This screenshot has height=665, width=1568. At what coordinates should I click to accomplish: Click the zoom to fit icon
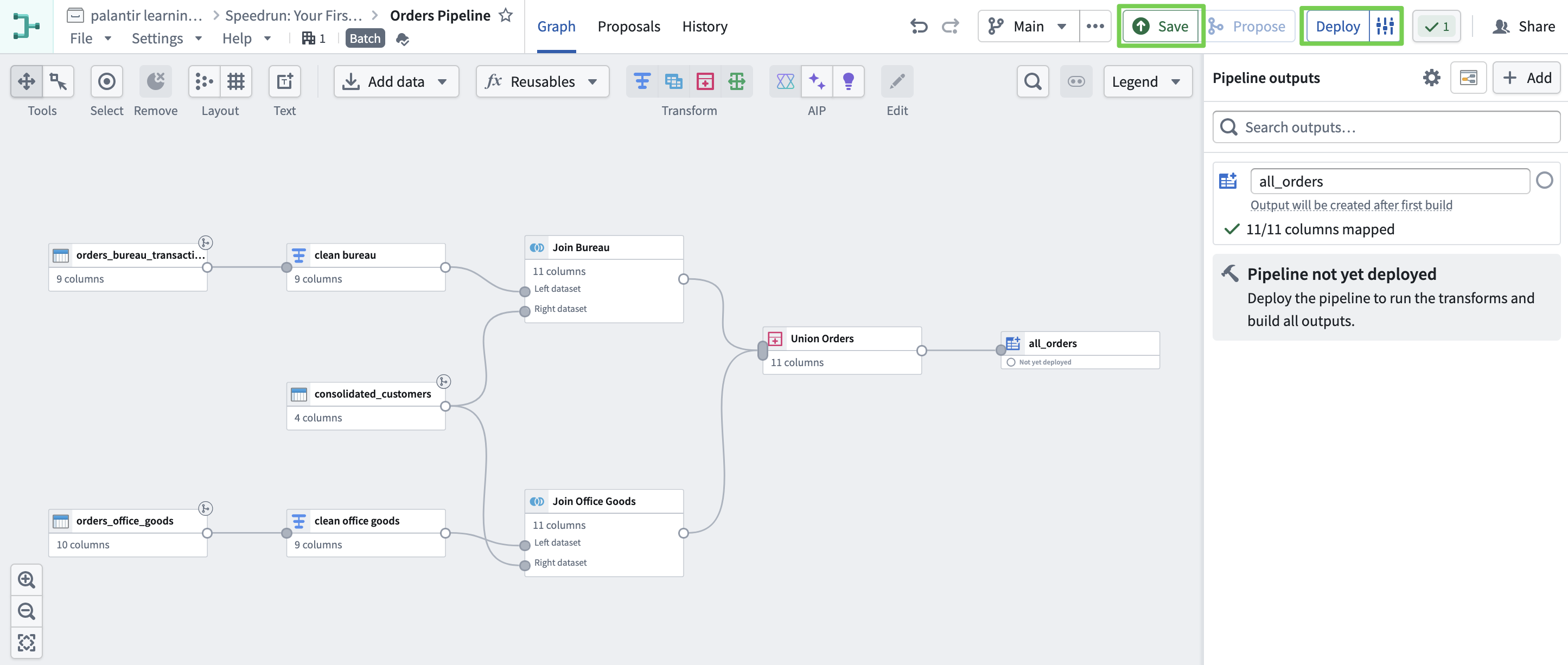26,642
